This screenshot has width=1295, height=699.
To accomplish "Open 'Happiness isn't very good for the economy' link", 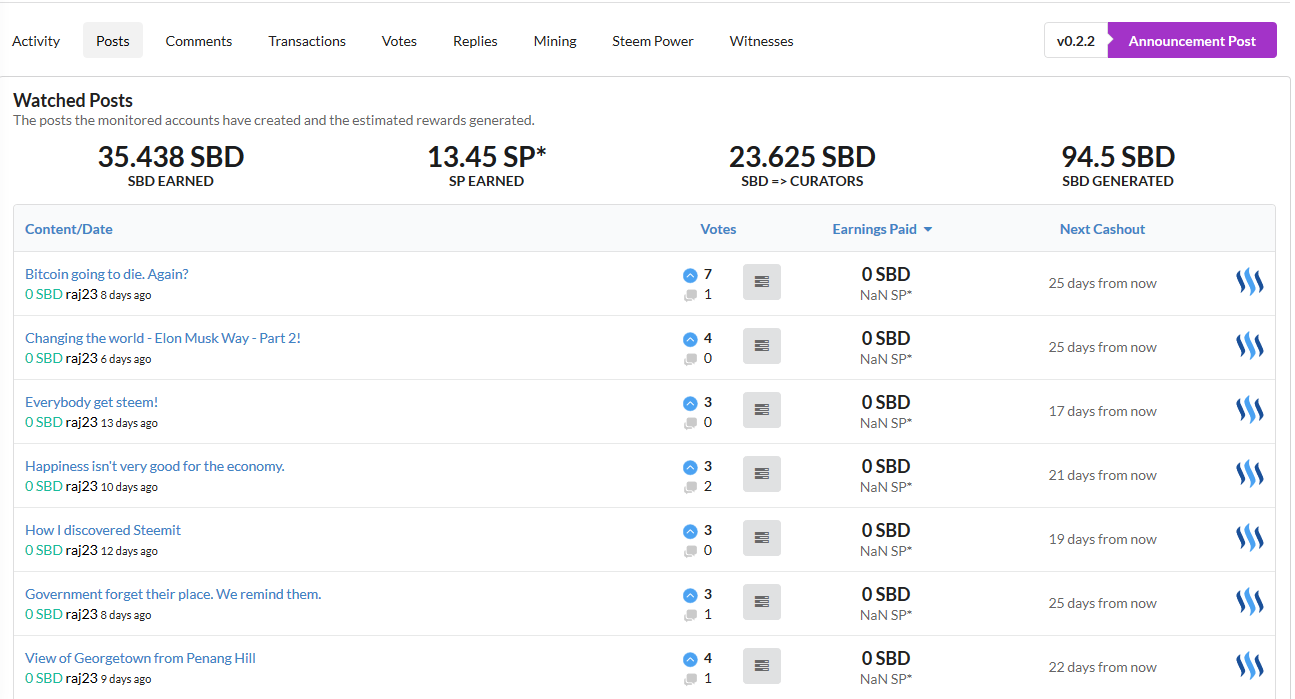I will (x=155, y=466).
